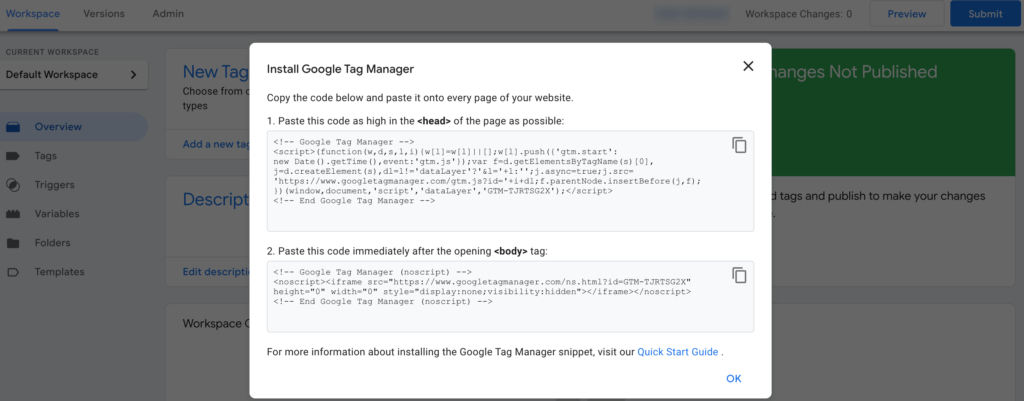The height and width of the screenshot is (401, 1024).
Task: Submit the workspace changes
Action: point(985,14)
